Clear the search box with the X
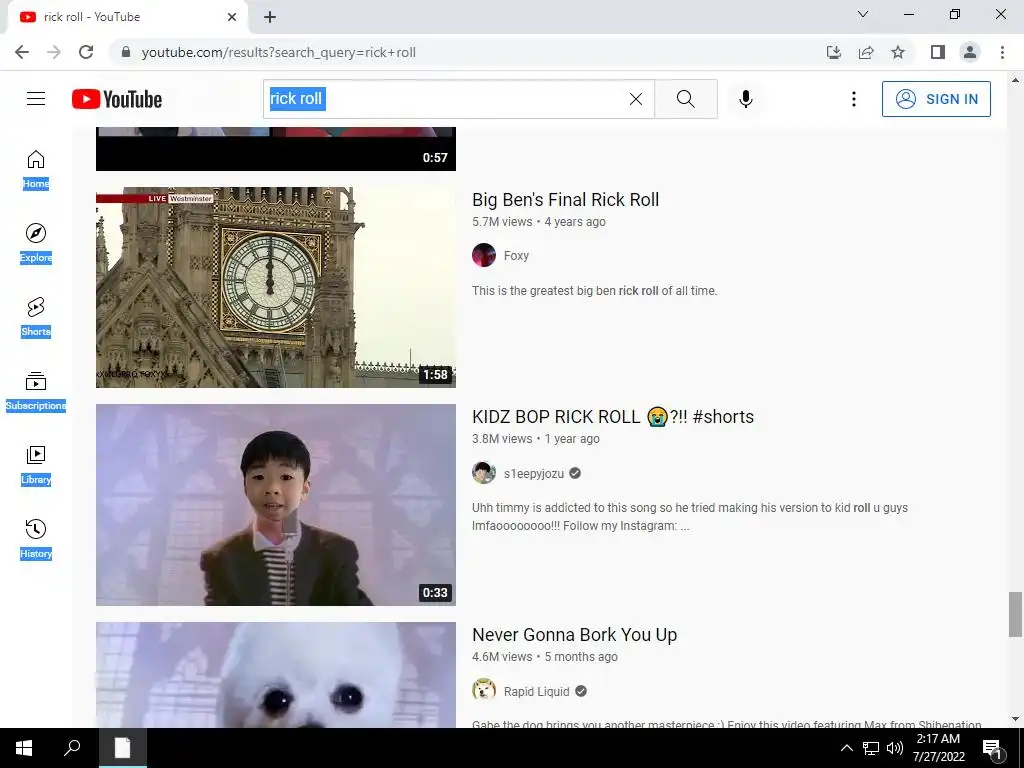This screenshot has width=1024, height=768. pos(635,99)
